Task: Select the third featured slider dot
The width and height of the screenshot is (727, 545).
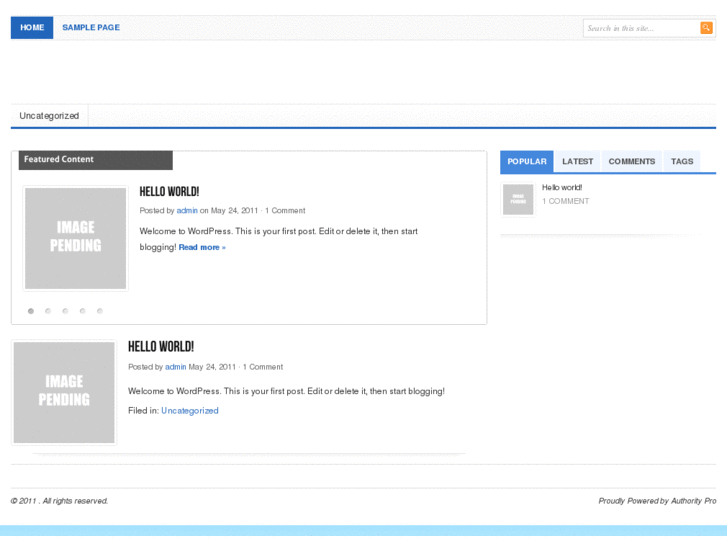Action: (x=65, y=311)
